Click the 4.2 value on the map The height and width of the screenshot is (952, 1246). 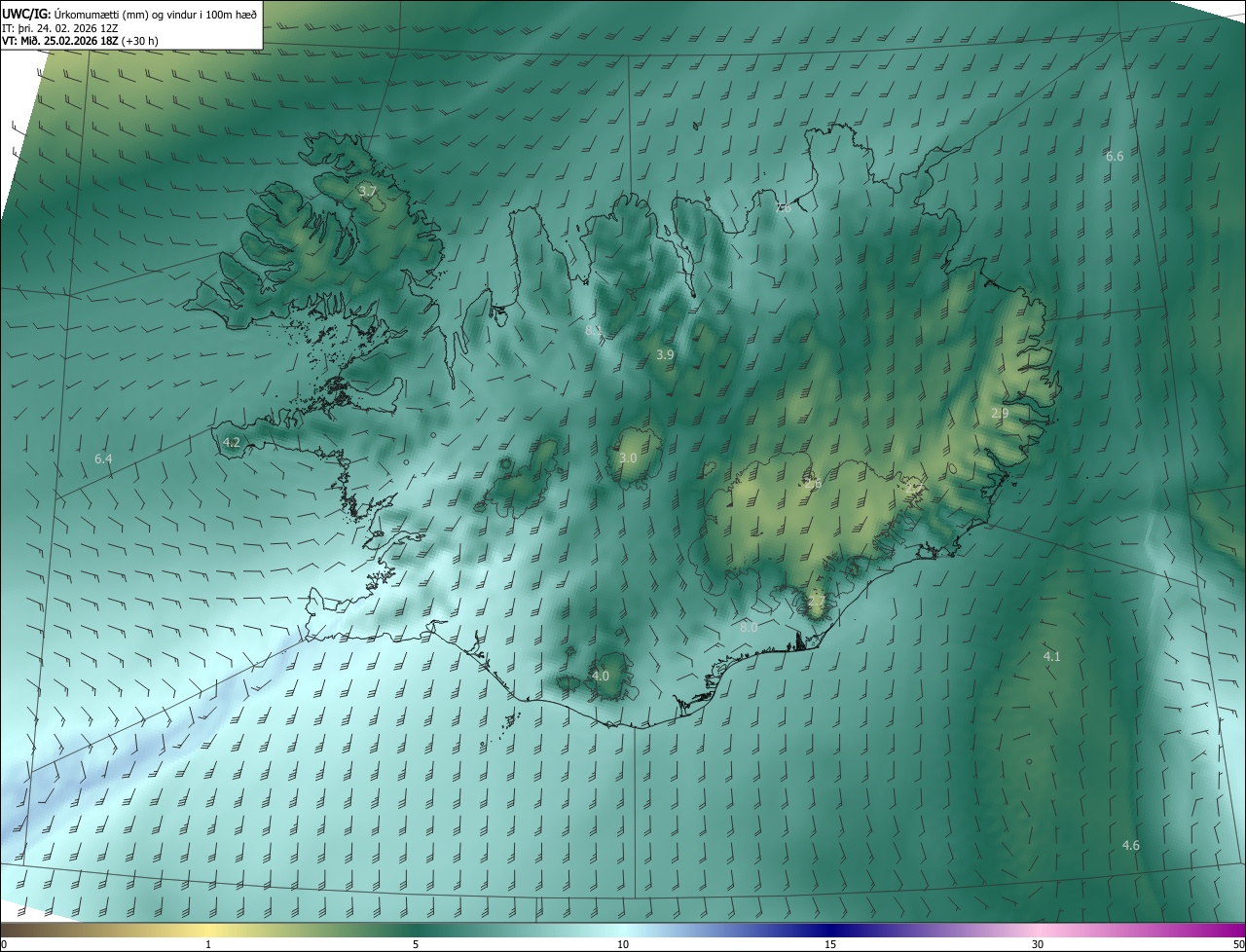coord(231,442)
